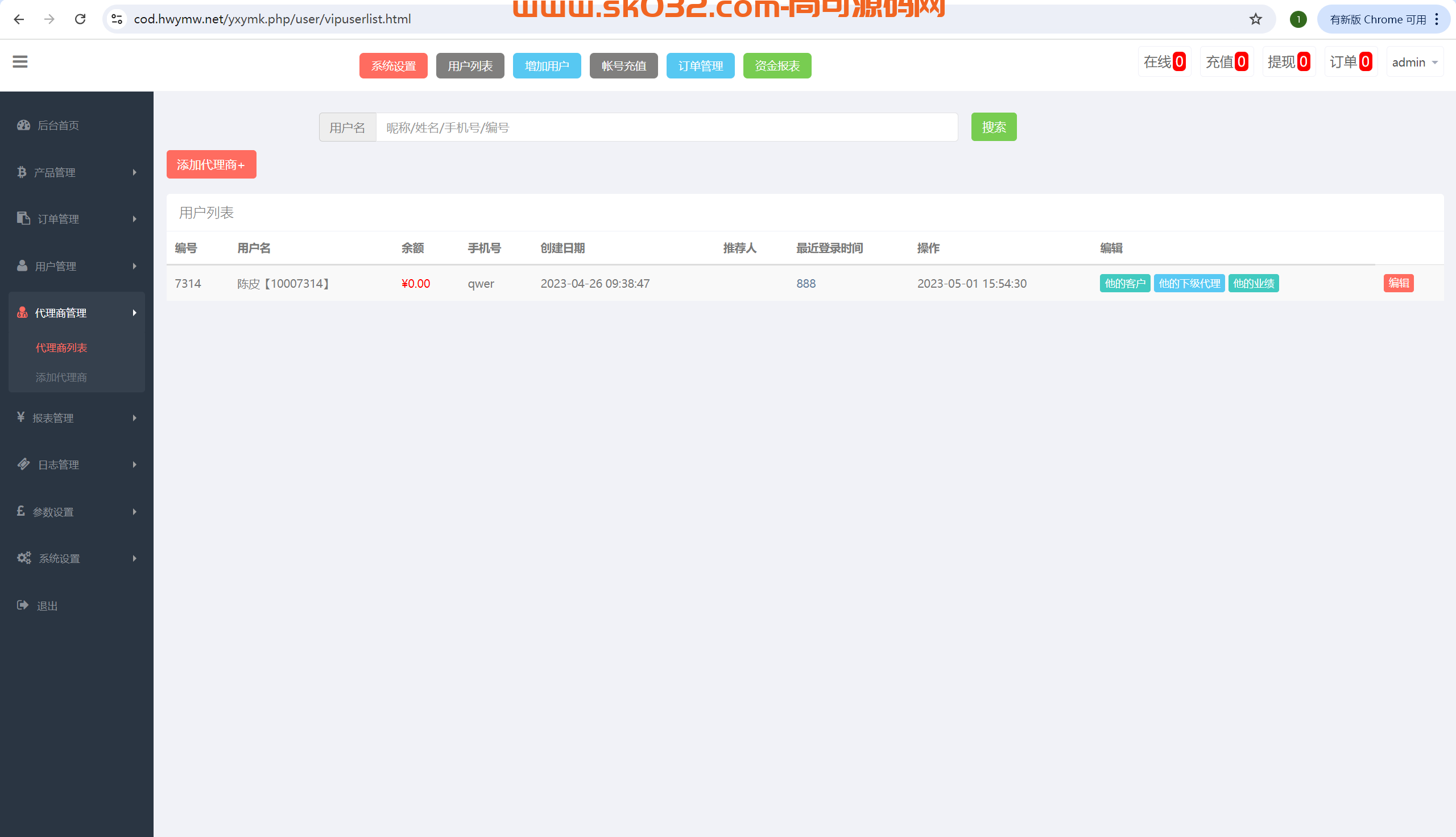The height and width of the screenshot is (837, 1456).
Task: Open 他的业绩 for 陈皮
Action: coord(1254,283)
